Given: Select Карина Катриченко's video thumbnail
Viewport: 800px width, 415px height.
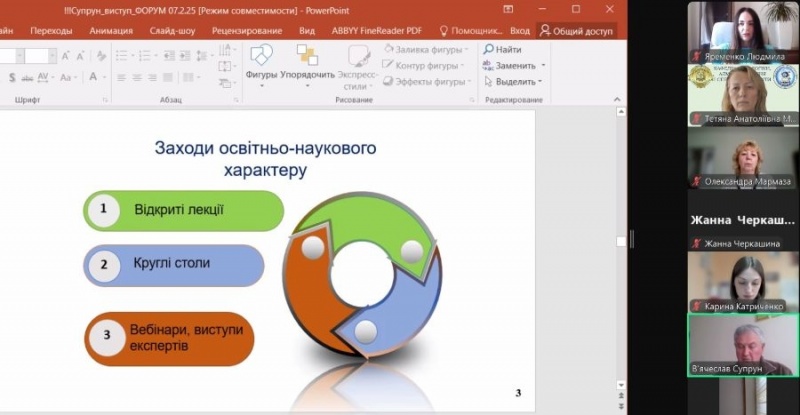Looking at the screenshot, I should click(742, 278).
